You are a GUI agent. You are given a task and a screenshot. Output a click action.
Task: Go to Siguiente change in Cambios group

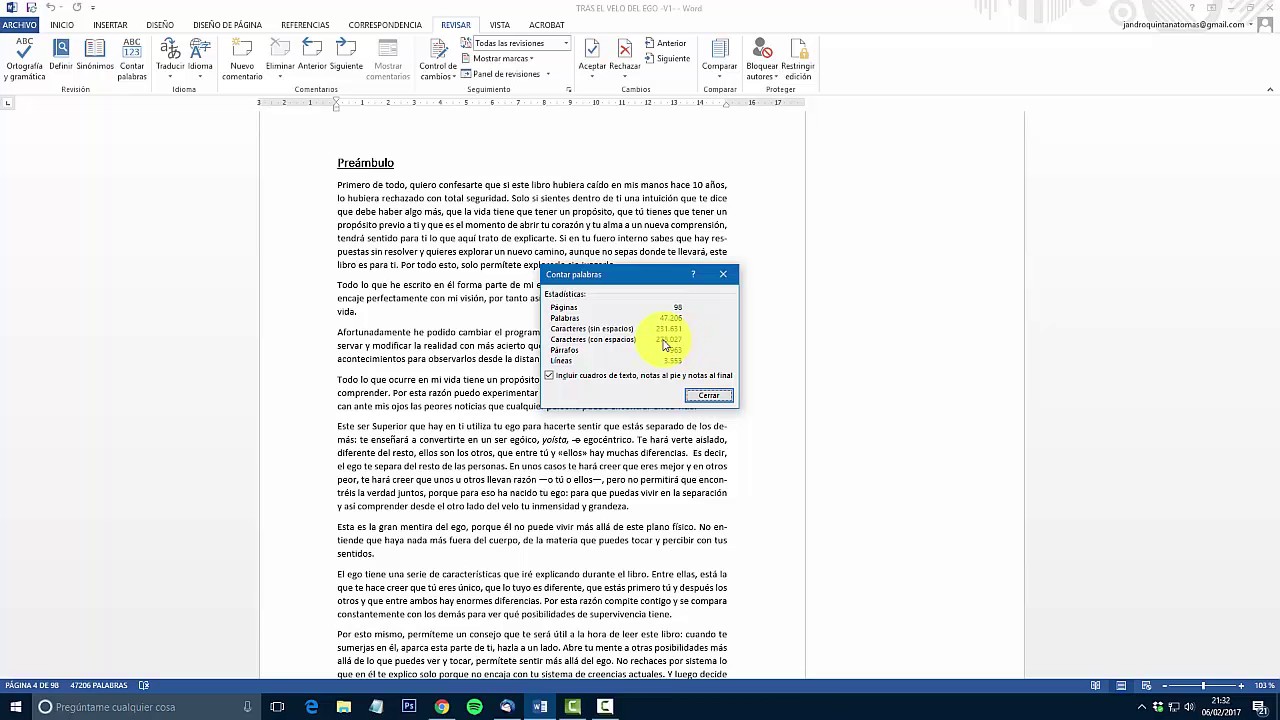(667, 58)
